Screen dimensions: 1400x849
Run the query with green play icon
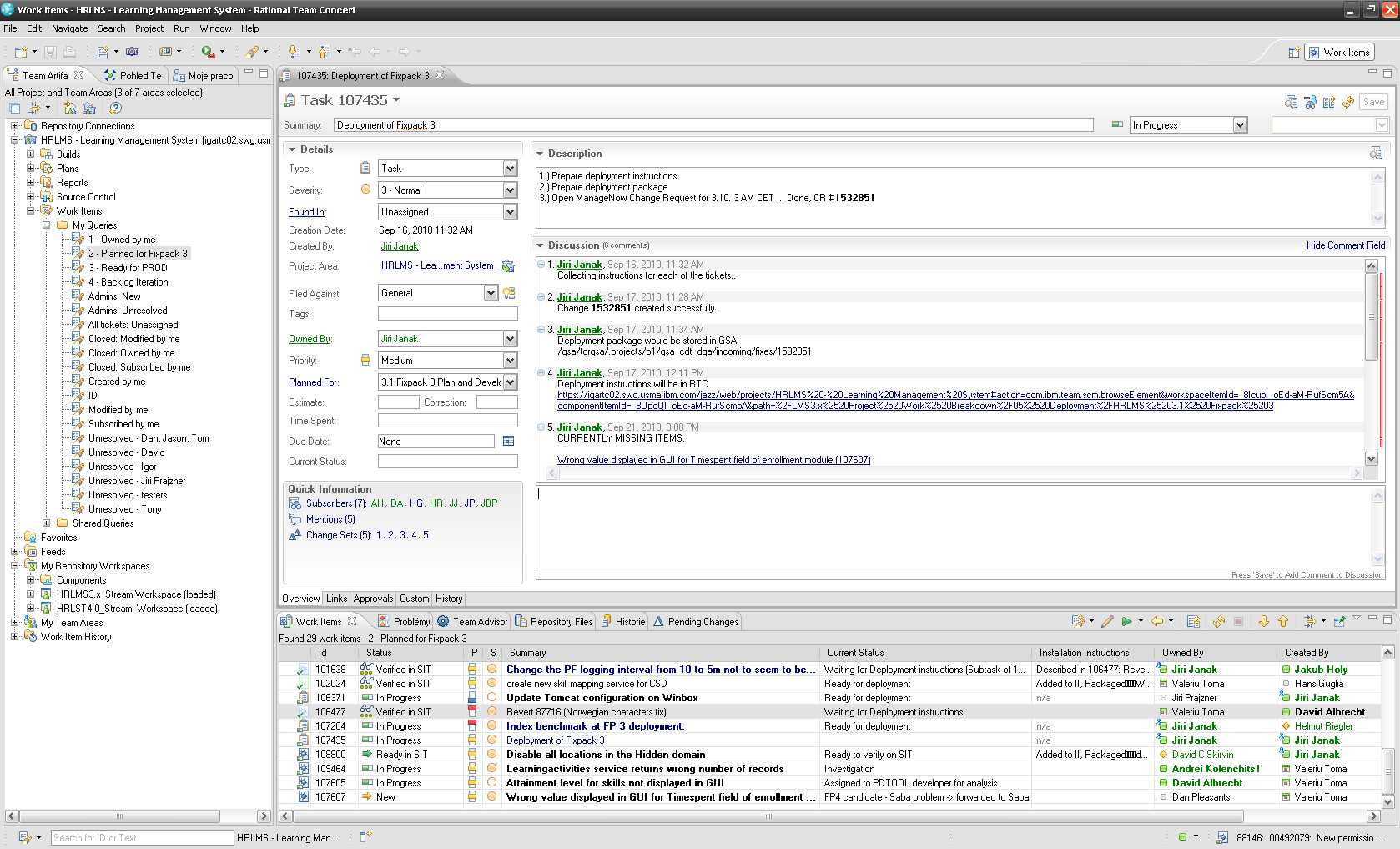pyautogui.click(x=1127, y=622)
